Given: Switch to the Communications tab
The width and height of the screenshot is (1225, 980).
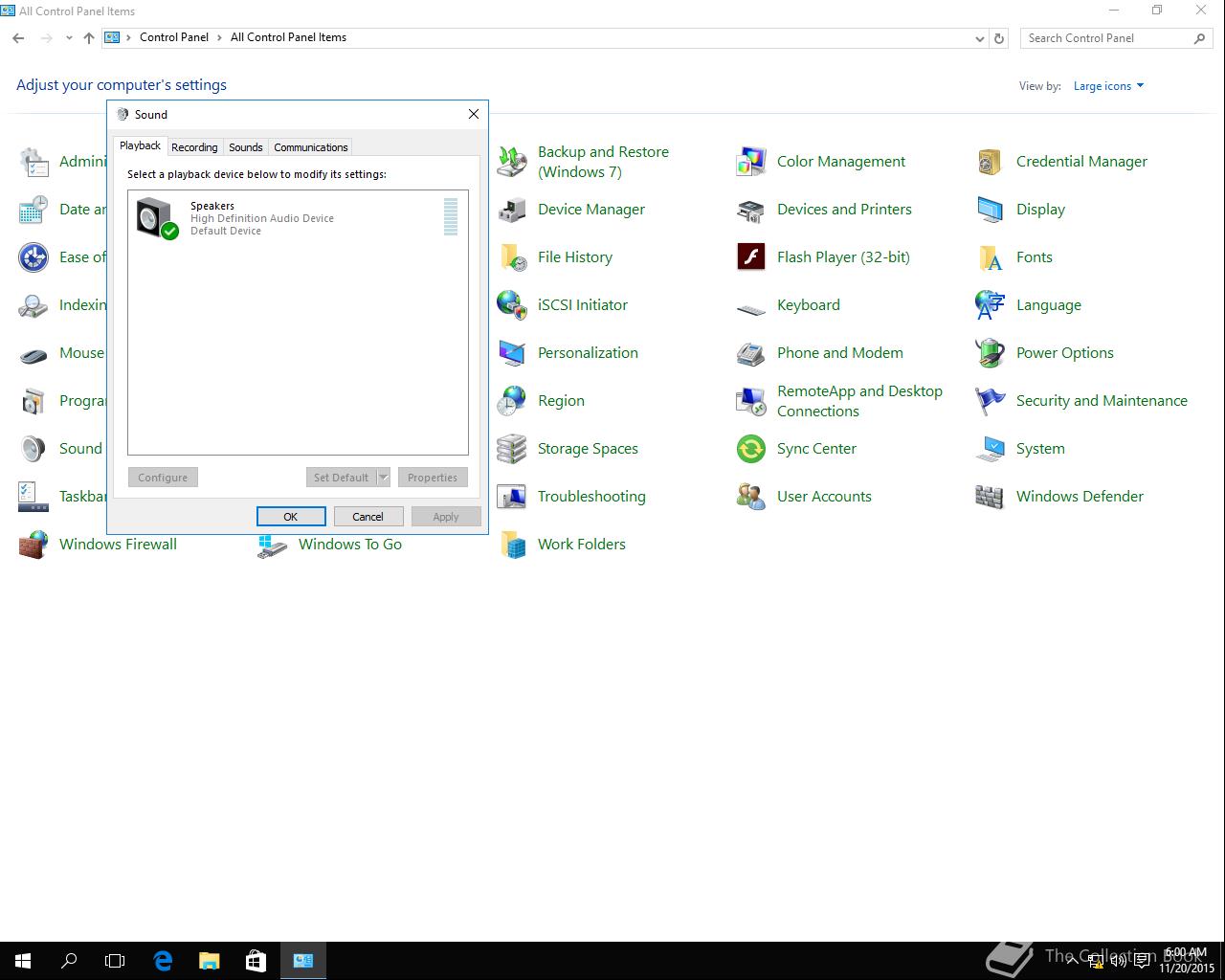Looking at the screenshot, I should click(310, 147).
